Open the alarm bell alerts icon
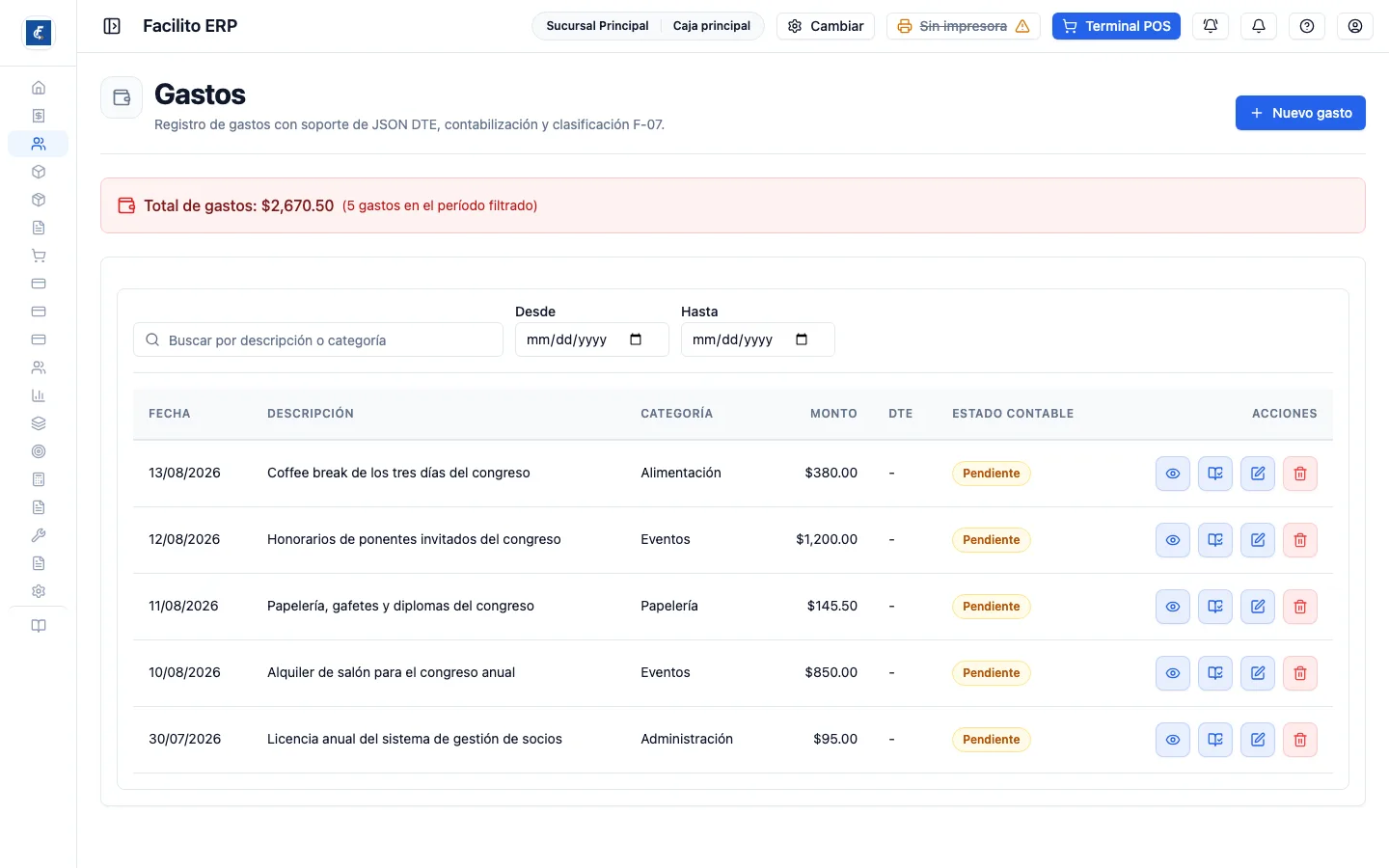1389x868 pixels. tap(1211, 26)
